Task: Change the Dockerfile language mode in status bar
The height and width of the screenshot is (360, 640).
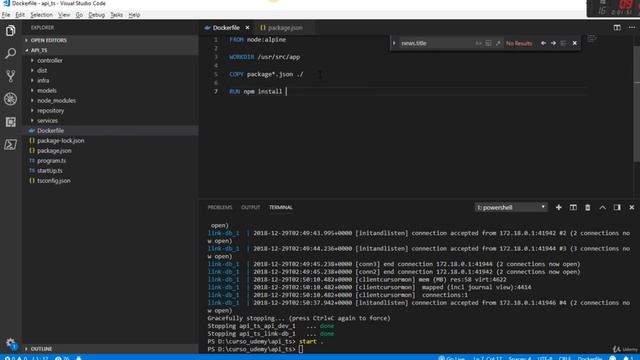Action: click(589, 358)
